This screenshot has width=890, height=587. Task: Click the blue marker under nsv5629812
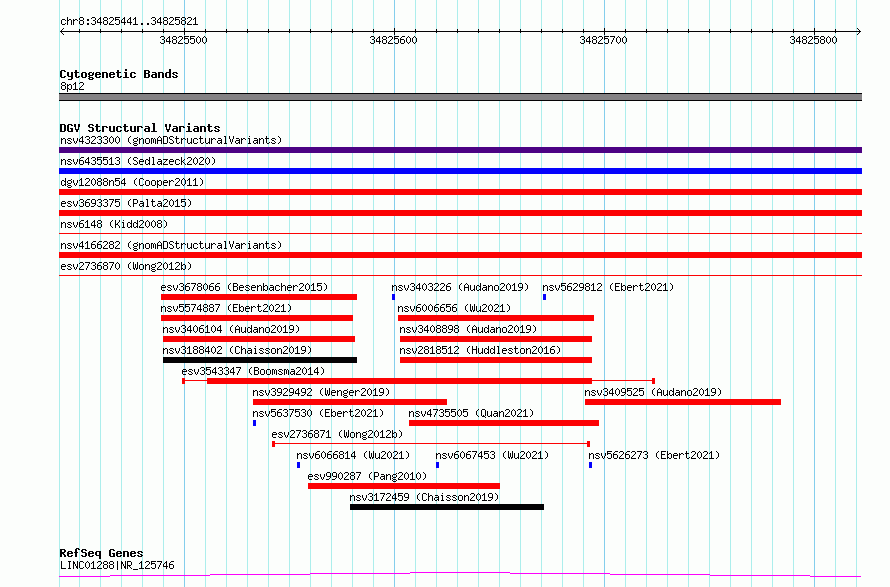[x=544, y=297]
